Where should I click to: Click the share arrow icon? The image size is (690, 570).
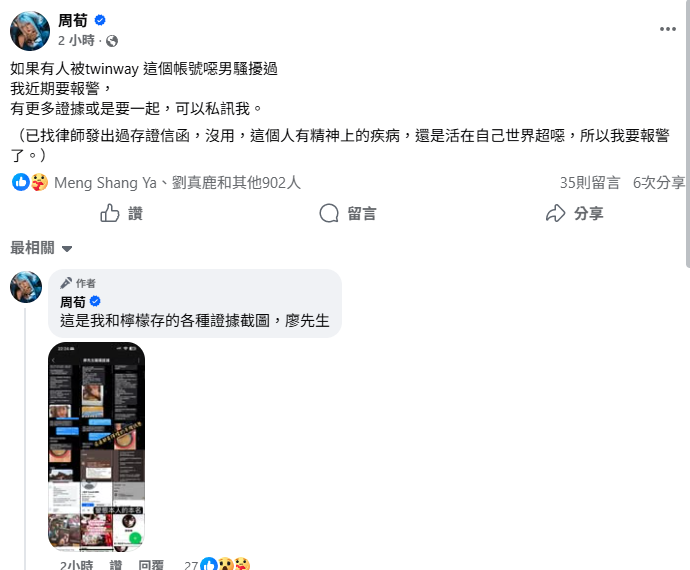click(555, 213)
